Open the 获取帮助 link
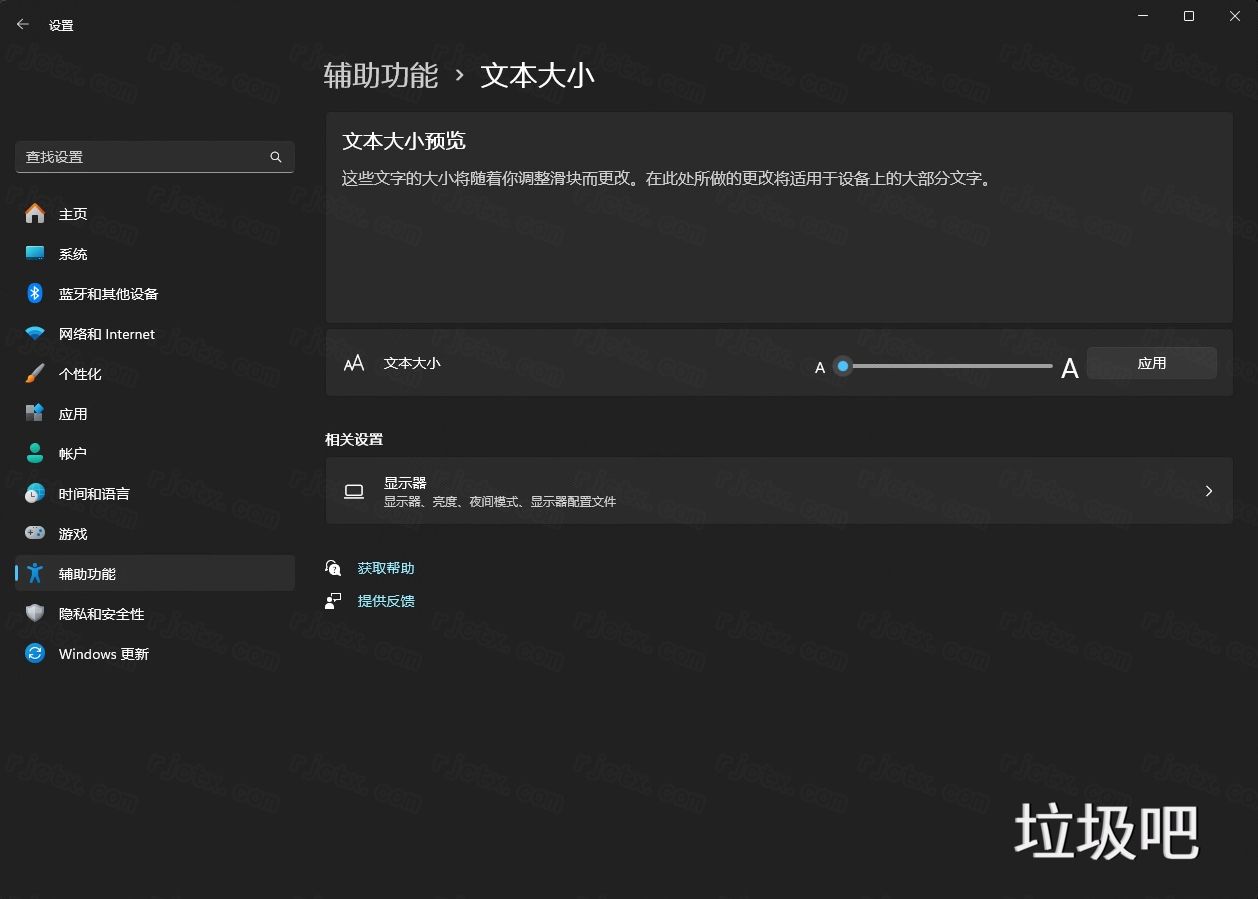This screenshot has width=1258, height=899. [386, 567]
